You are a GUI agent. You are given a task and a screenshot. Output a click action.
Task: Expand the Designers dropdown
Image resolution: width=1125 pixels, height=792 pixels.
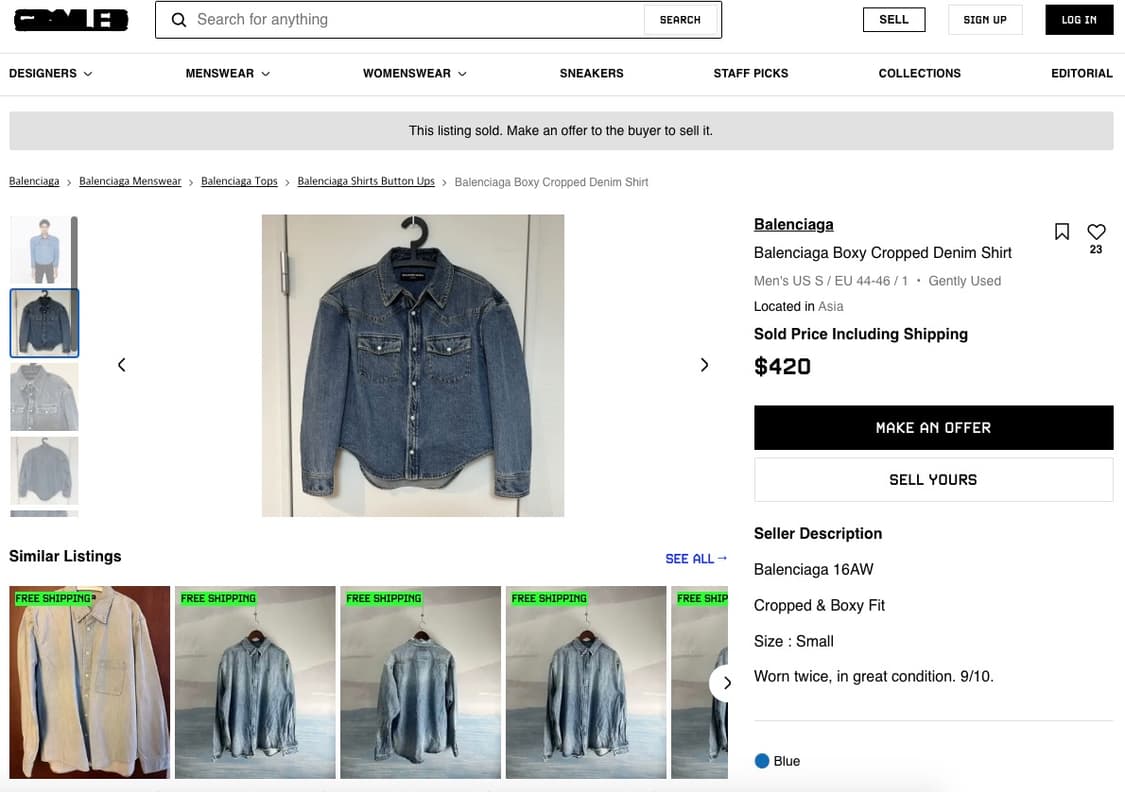click(x=50, y=73)
